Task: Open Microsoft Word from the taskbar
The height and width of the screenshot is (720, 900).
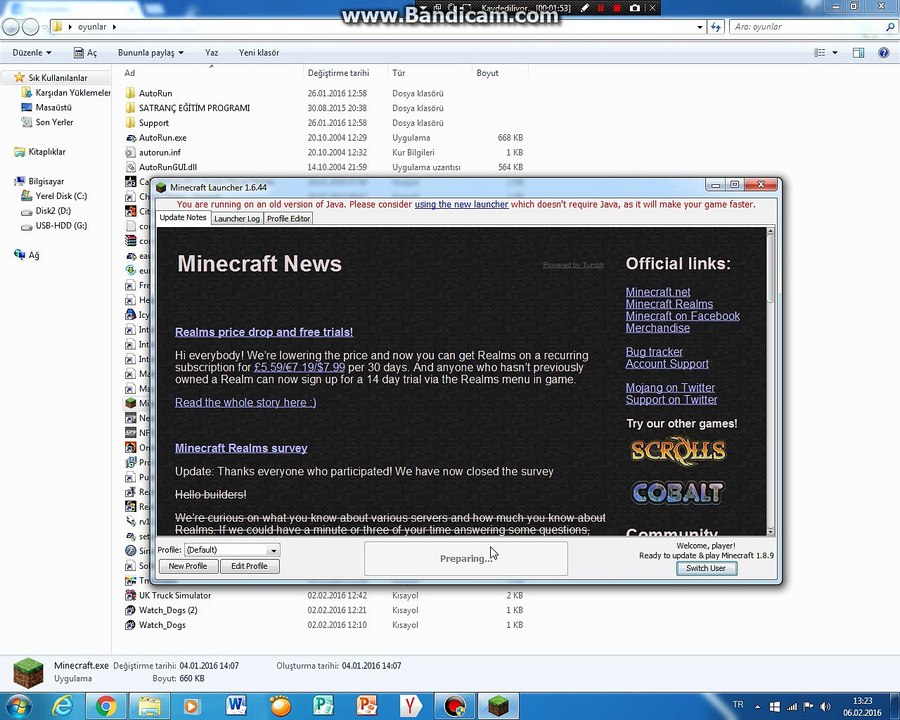Action: click(x=236, y=706)
